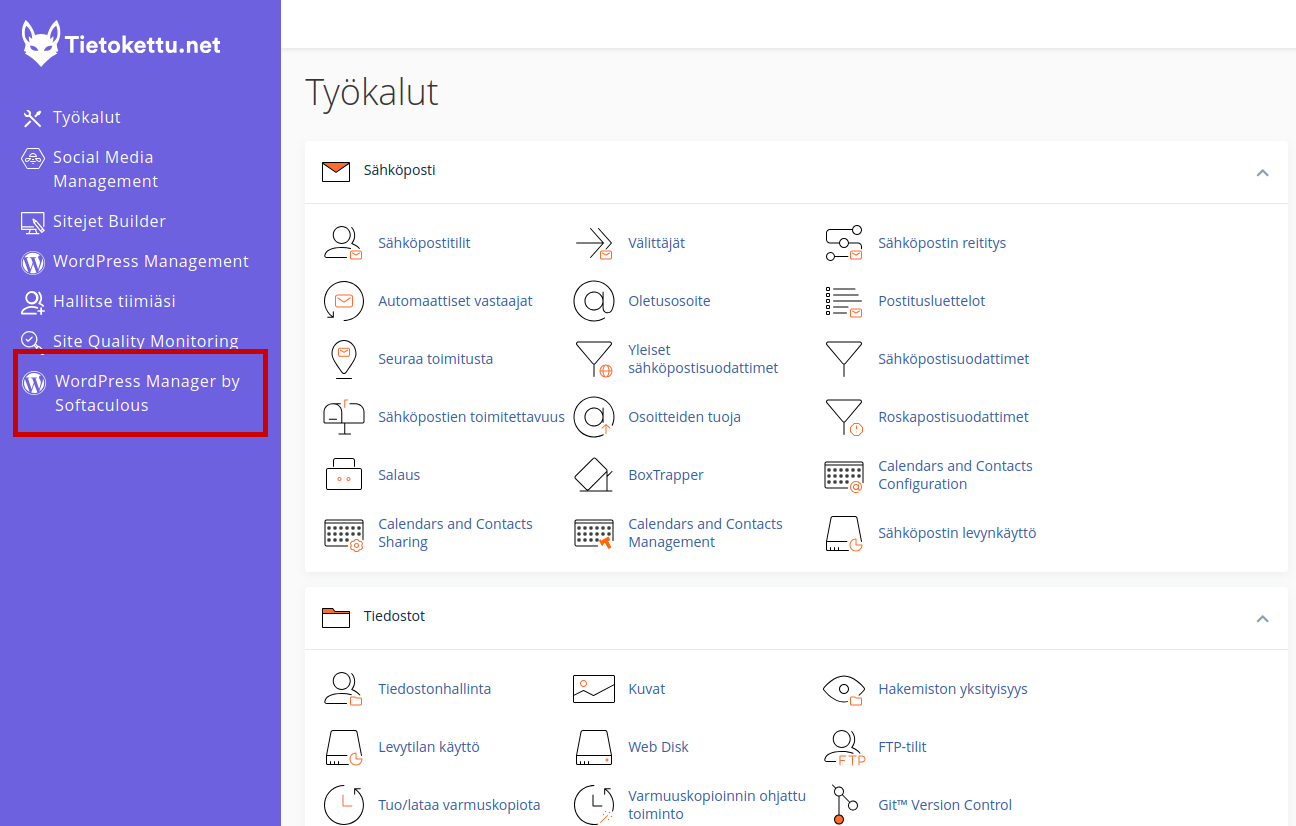This screenshot has width=1296, height=826.
Task: Click the Tiedostonhallinta icon
Action: coord(343,689)
